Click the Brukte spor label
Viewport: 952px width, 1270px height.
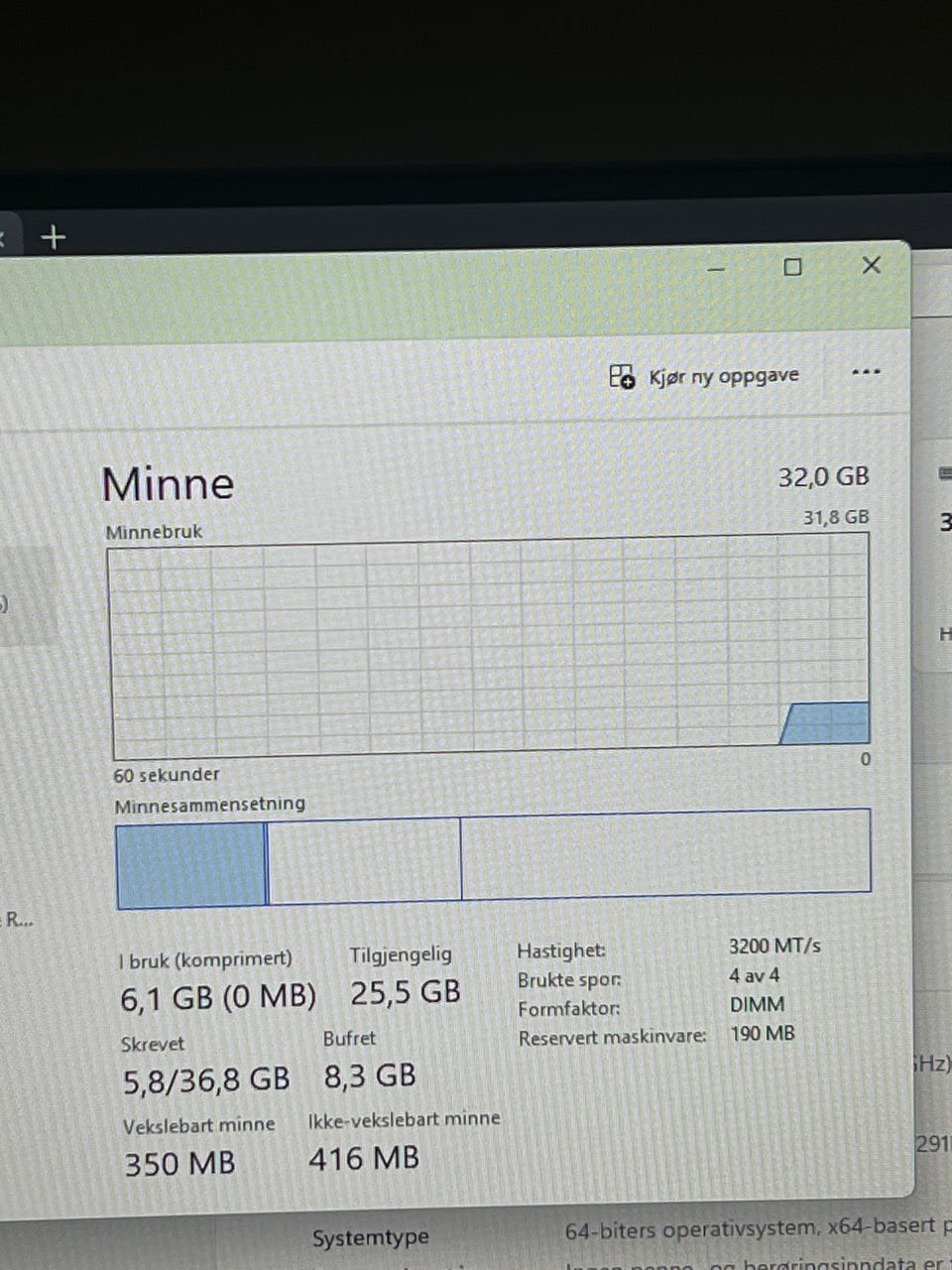(569, 980)
